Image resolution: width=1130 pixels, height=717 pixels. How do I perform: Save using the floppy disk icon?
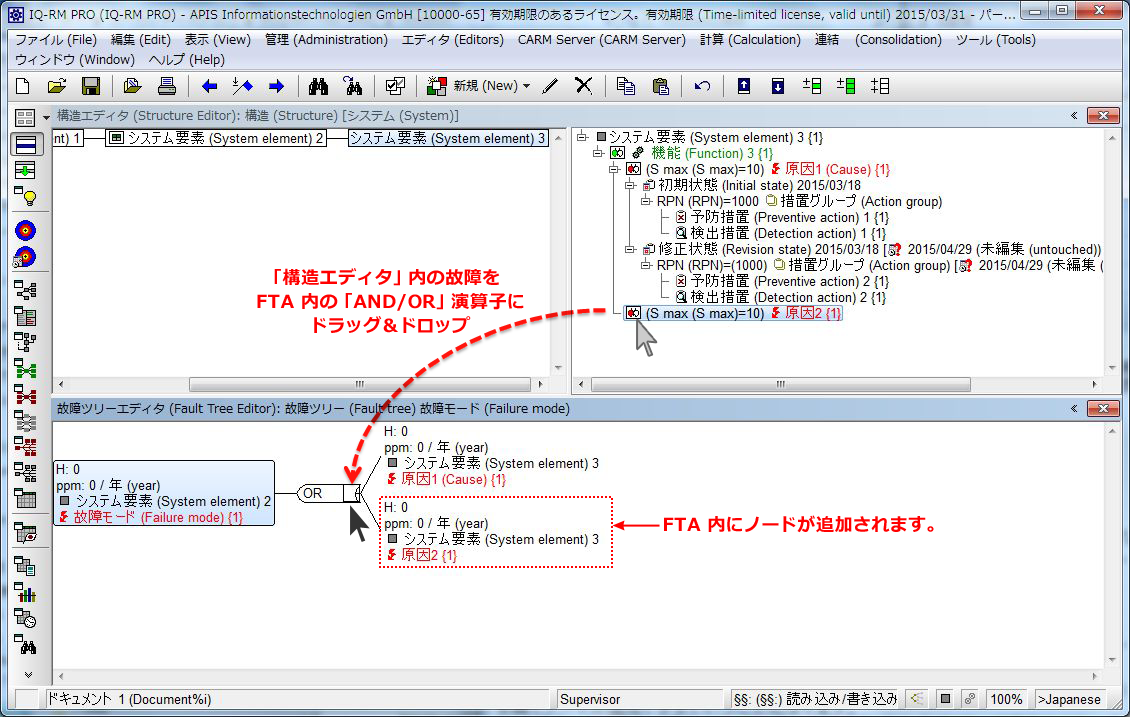point(91,86)
